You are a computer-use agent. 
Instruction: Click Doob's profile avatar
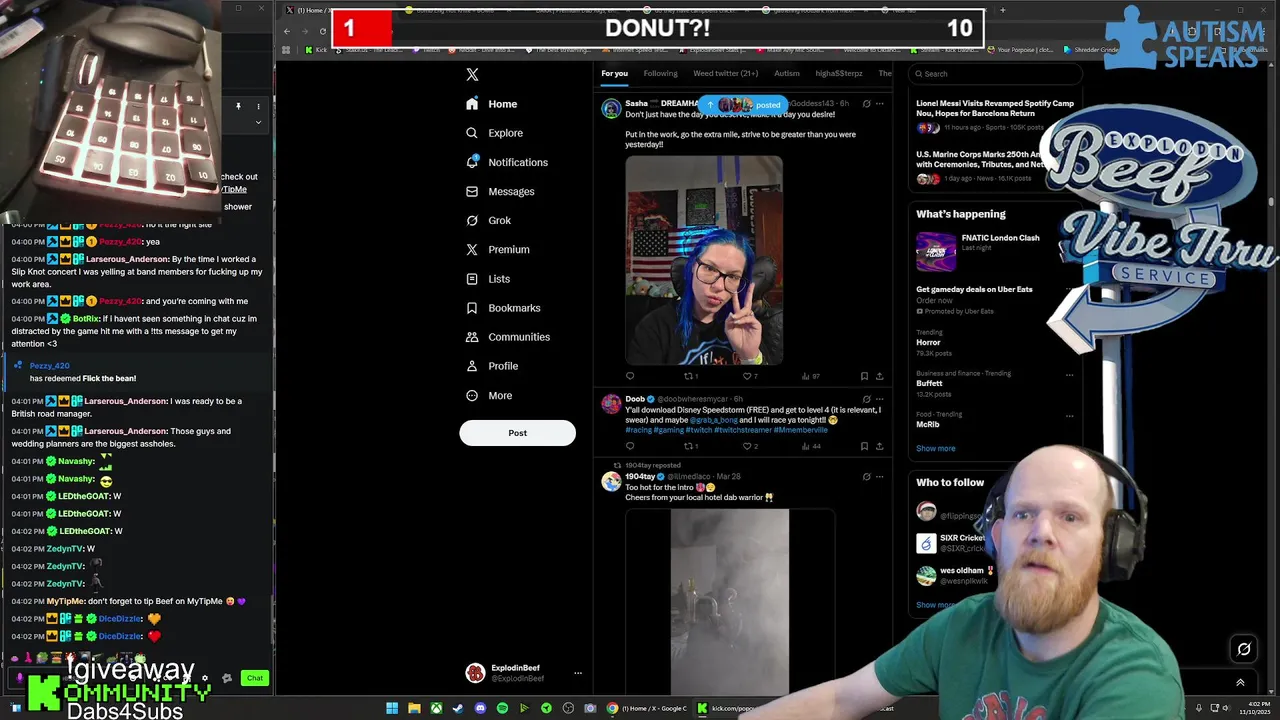(x=611, y=404)
